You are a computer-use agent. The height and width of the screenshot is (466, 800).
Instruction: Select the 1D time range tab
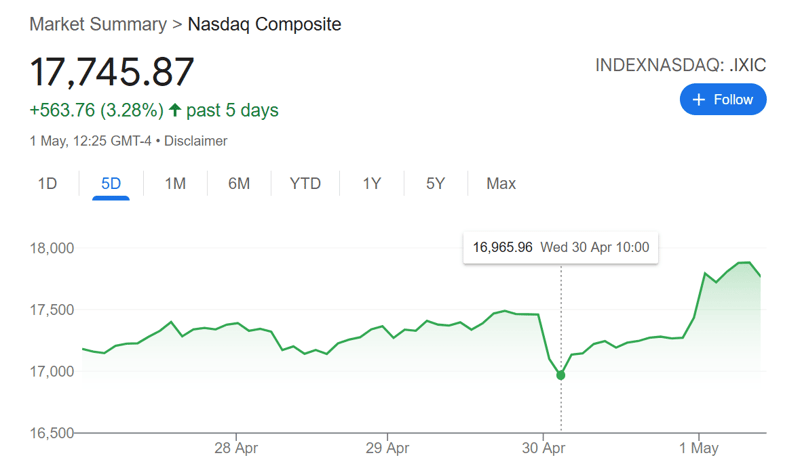pyautogui.click(x=47, y=183)
